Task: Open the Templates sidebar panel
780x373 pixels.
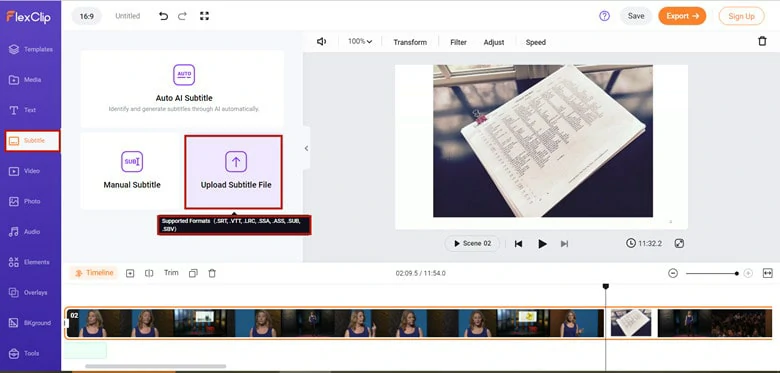Action: pyautogui.click(x=31, y=49)
